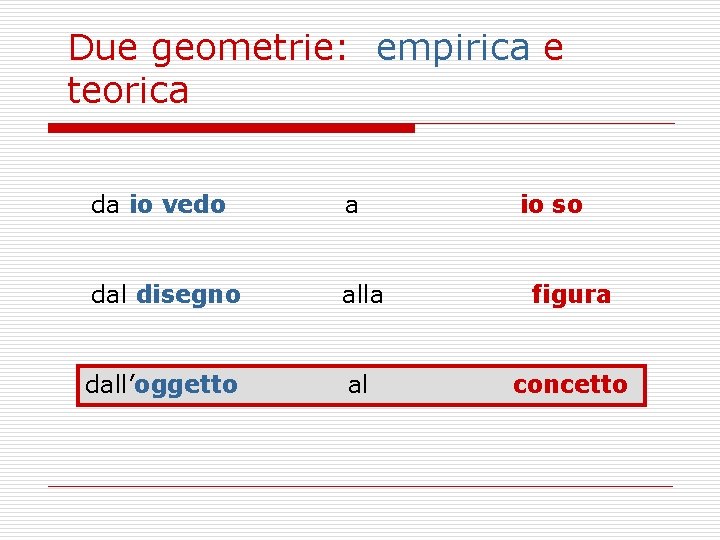Select the blue word 'oggetto'

click(186, 386)
